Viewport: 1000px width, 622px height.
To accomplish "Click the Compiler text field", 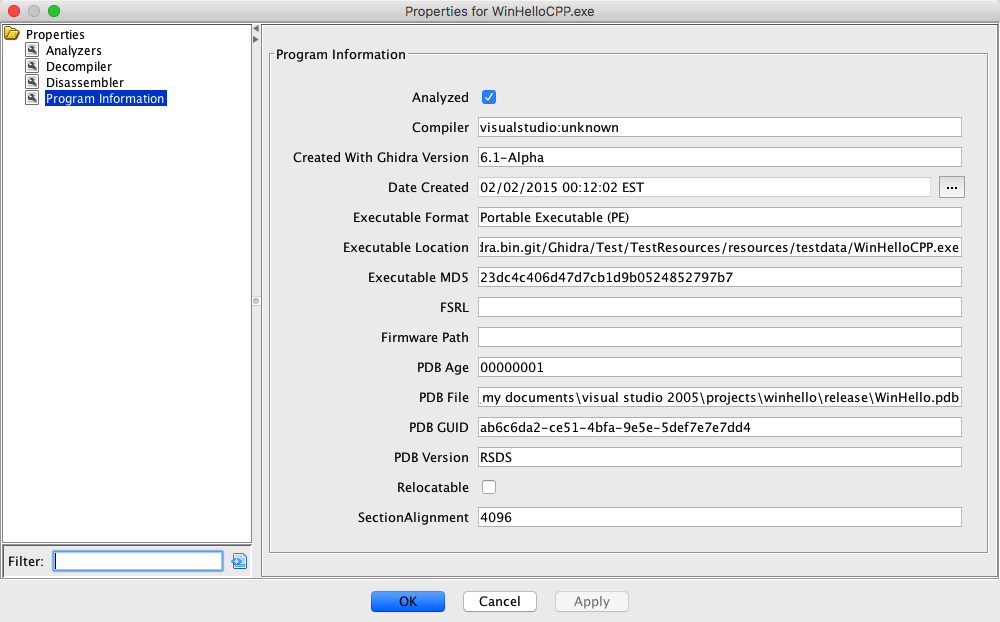I will (719, 127).
